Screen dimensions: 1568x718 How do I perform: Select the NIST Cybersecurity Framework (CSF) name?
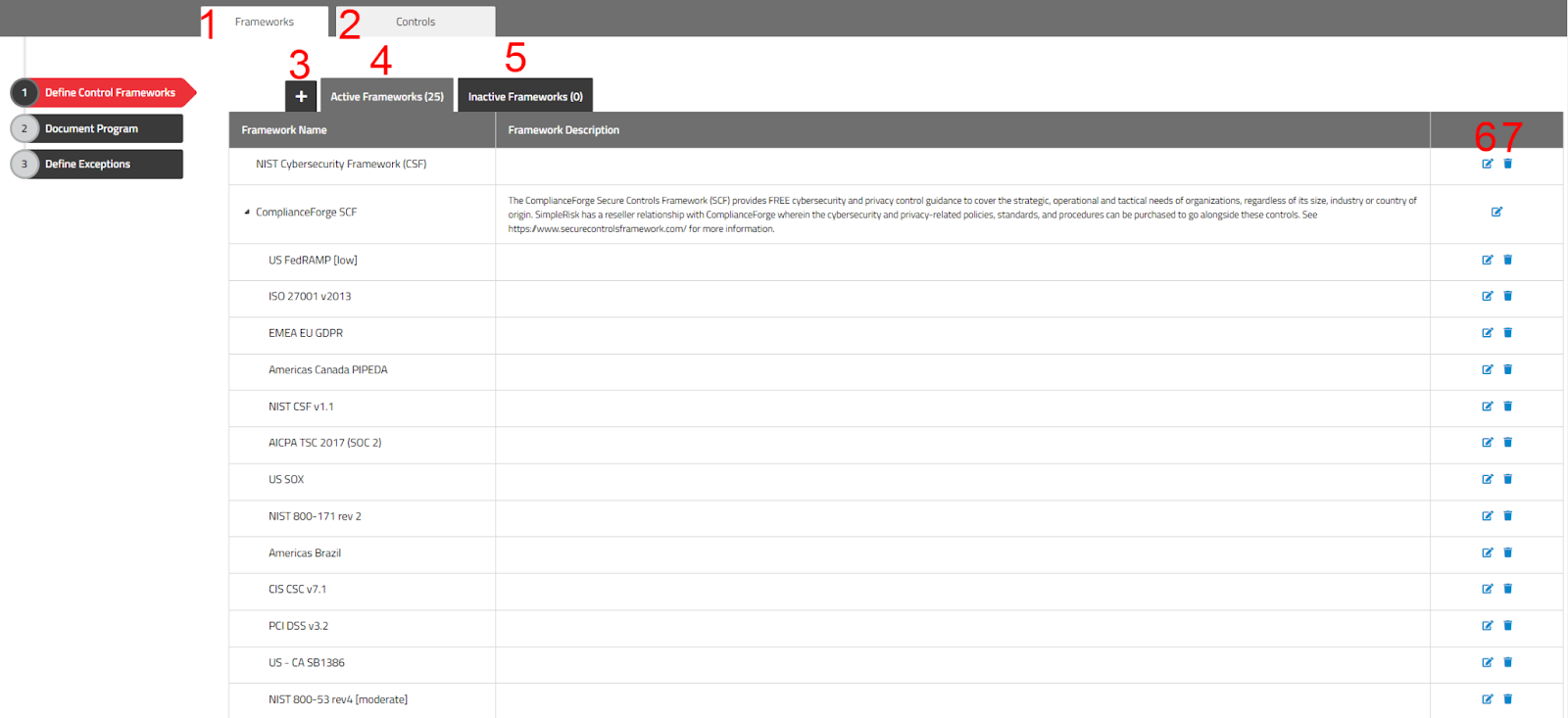[341, 164]
